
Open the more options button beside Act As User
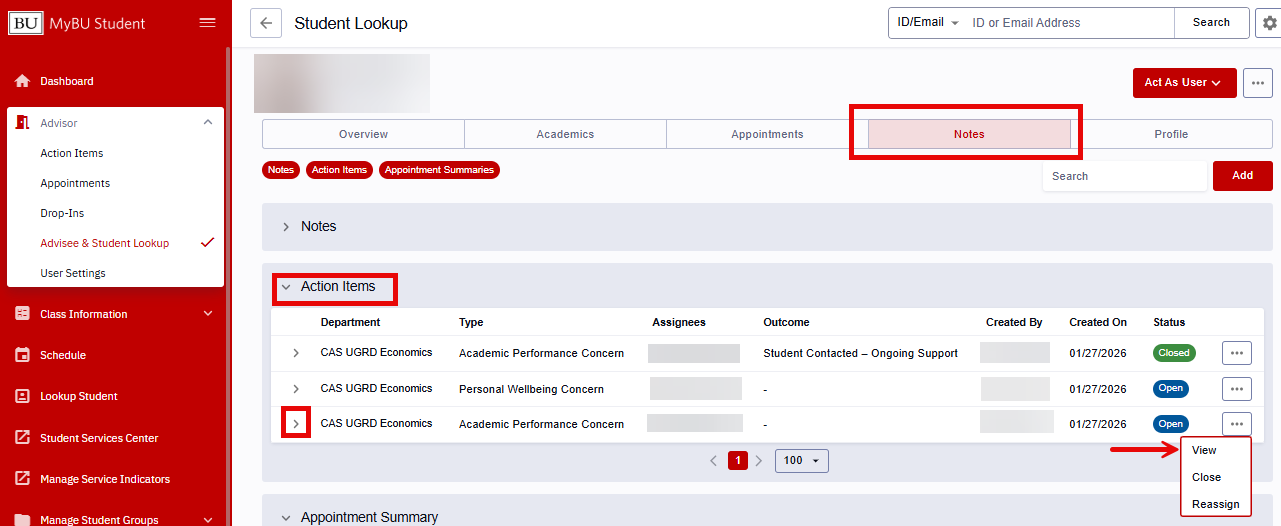click(x=1257, y=83)
